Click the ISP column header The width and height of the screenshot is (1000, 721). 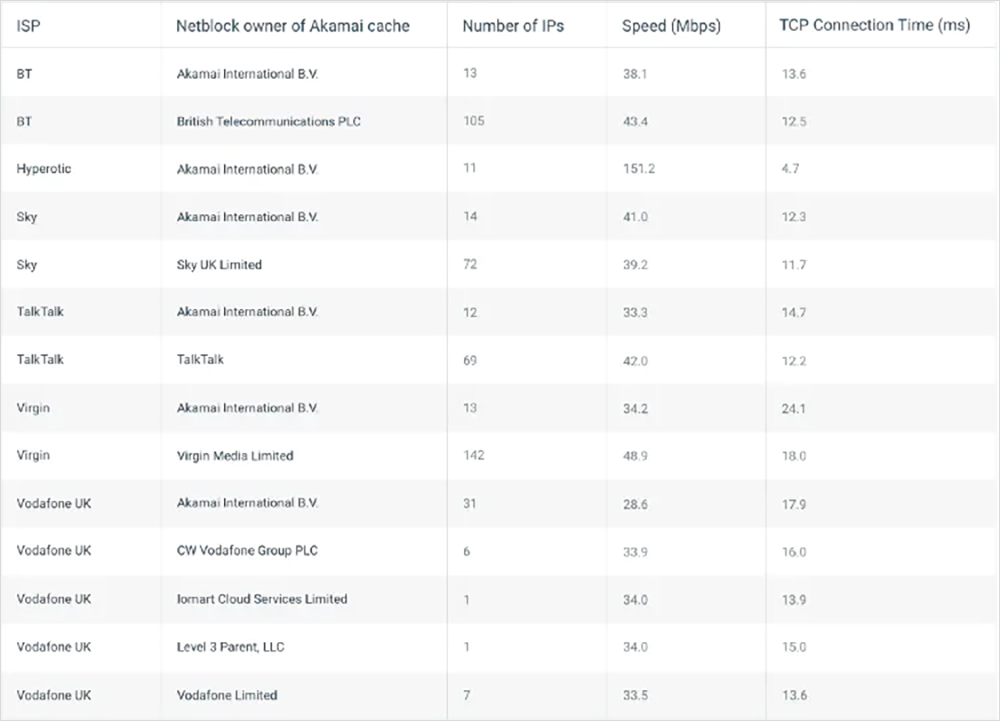click(27, 26)
